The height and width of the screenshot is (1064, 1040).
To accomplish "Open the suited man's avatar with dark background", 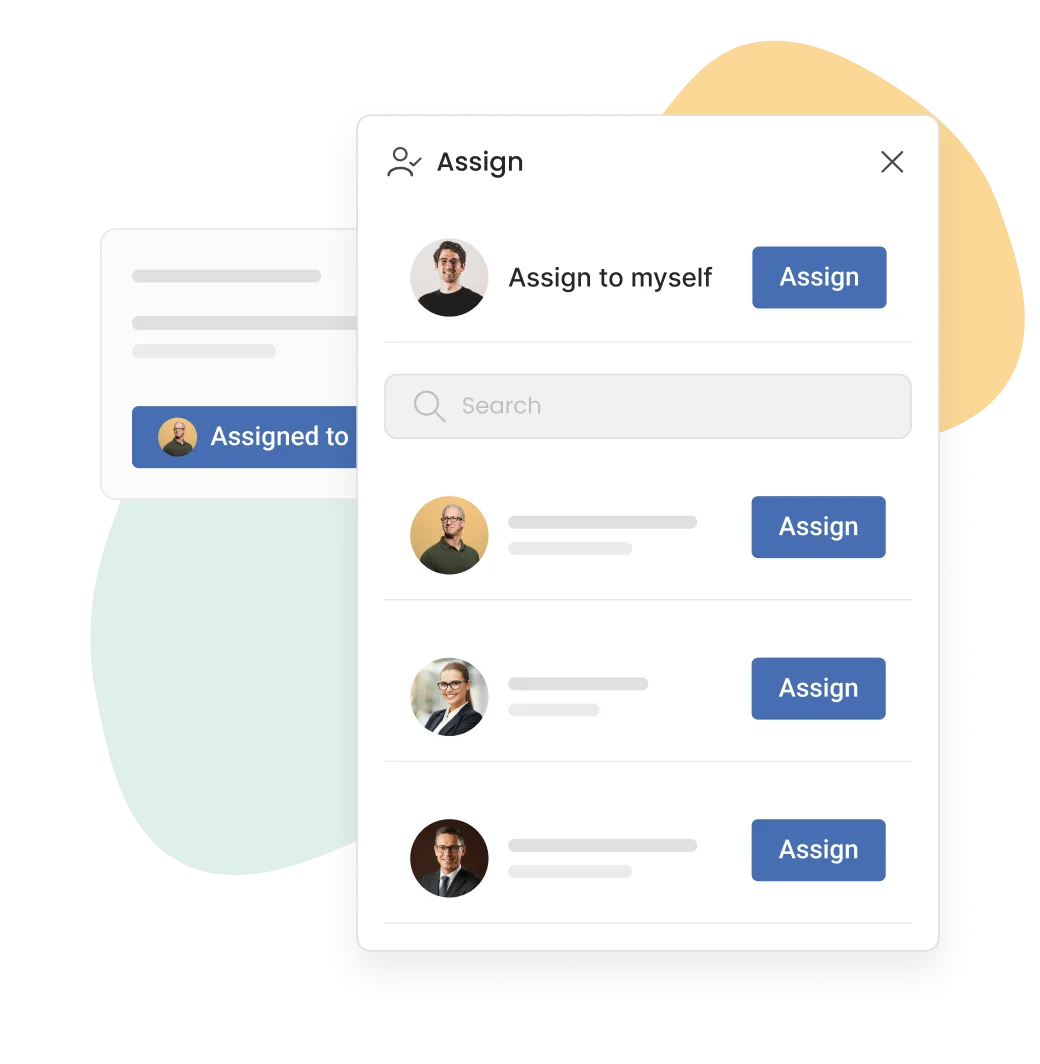I will 449,858.
